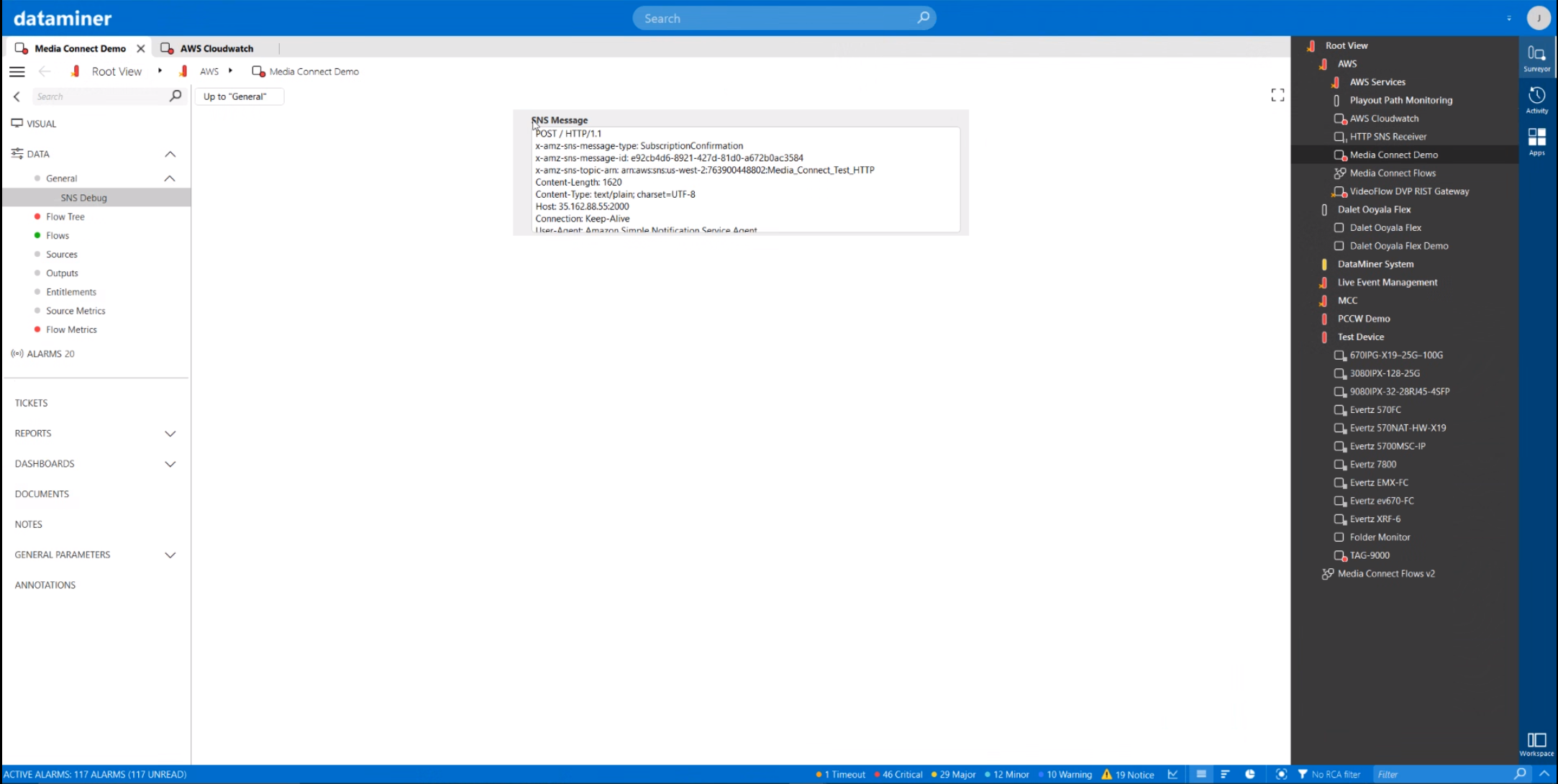Click SNS Debug menu item
Image resolution: width=1558 pixels, height=784 pixels.
coord(83,197)
